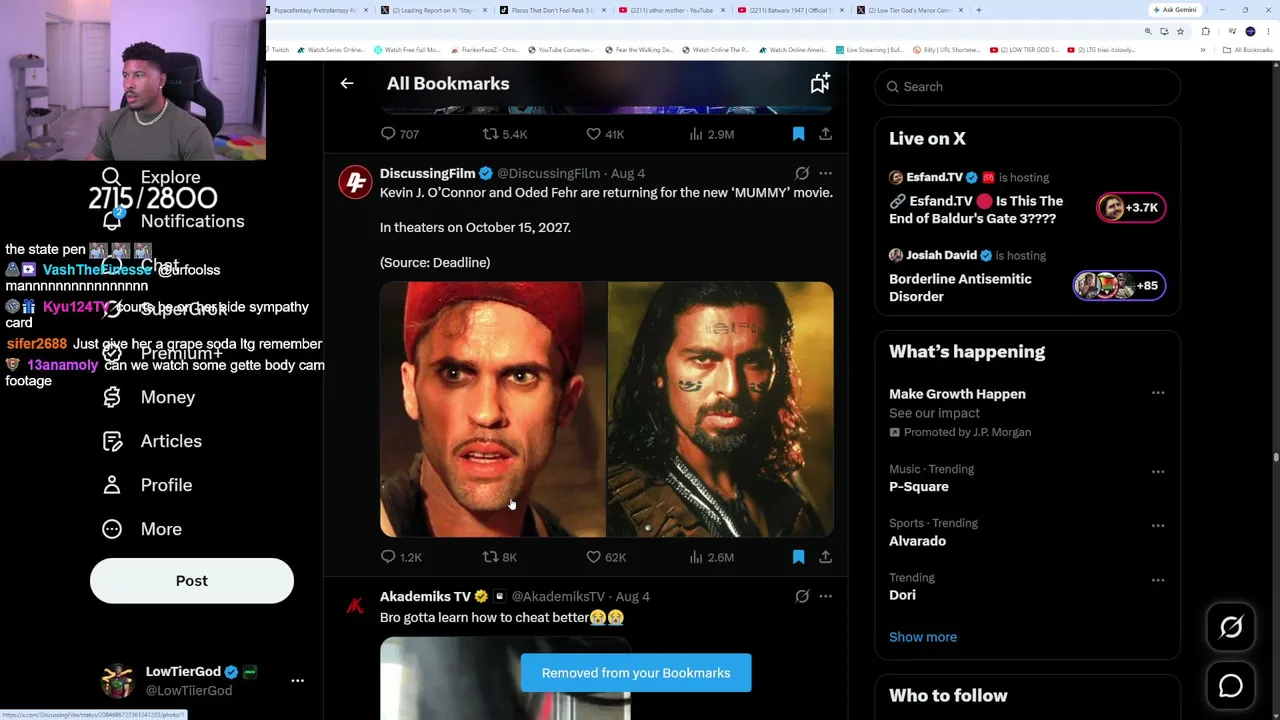The width and height of the screenshot is (1280, 720).
Task: Open more options for the Dori trend
Action: (x=1158, y=579)
